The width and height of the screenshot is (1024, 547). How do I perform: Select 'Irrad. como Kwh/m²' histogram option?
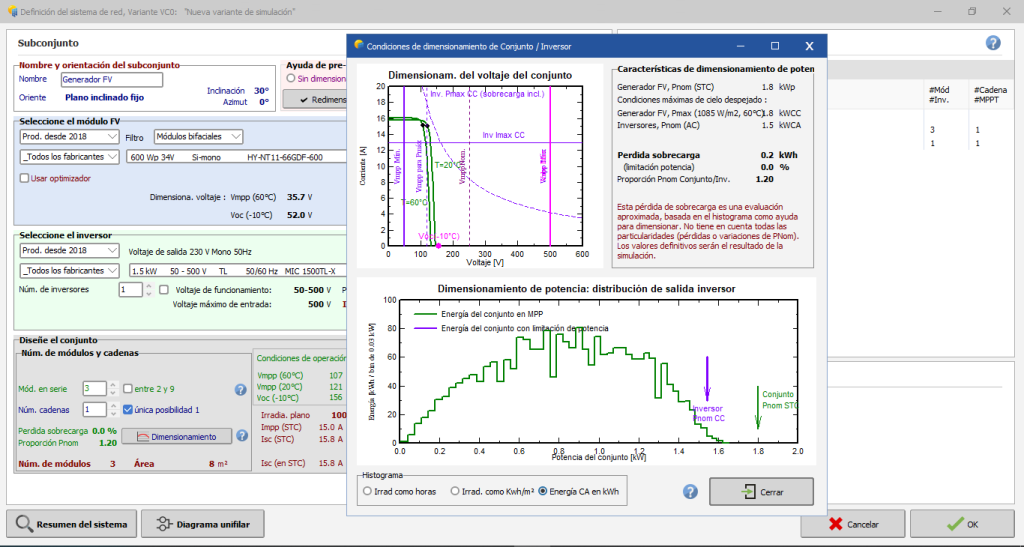pyautogui.click(x=456, y=491)
